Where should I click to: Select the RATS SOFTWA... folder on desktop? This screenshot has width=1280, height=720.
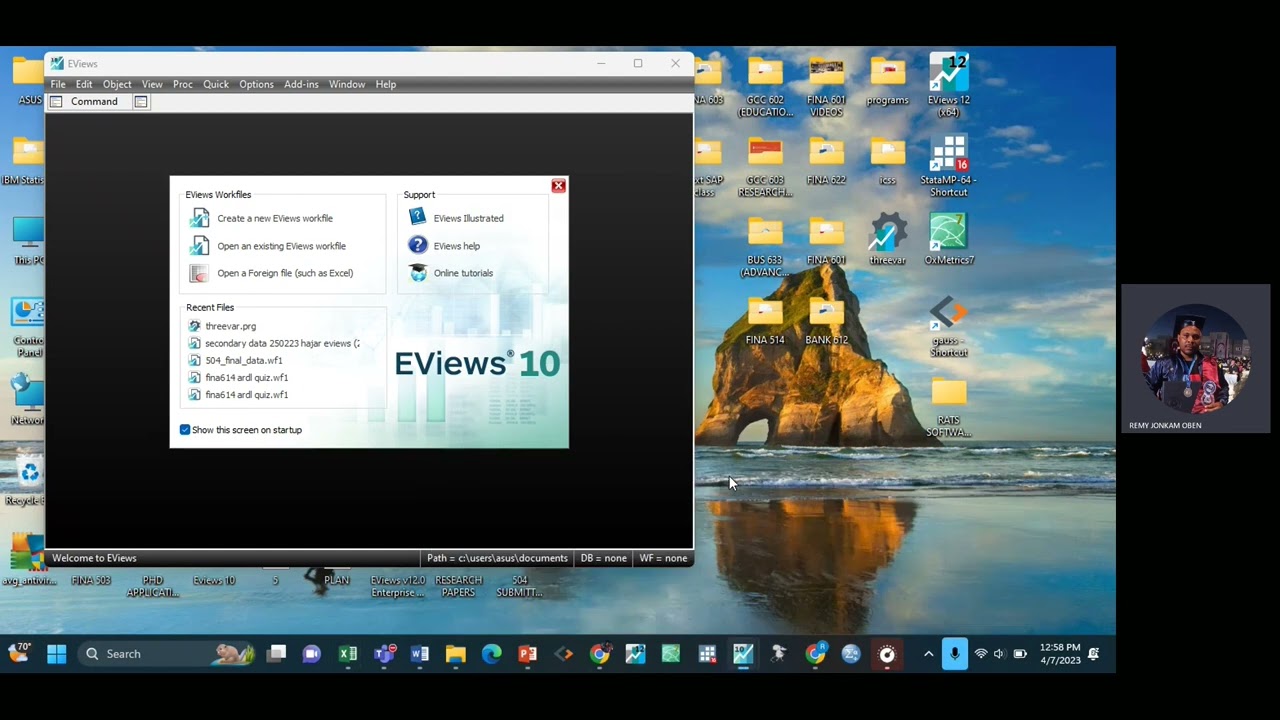tap(948, 407)
